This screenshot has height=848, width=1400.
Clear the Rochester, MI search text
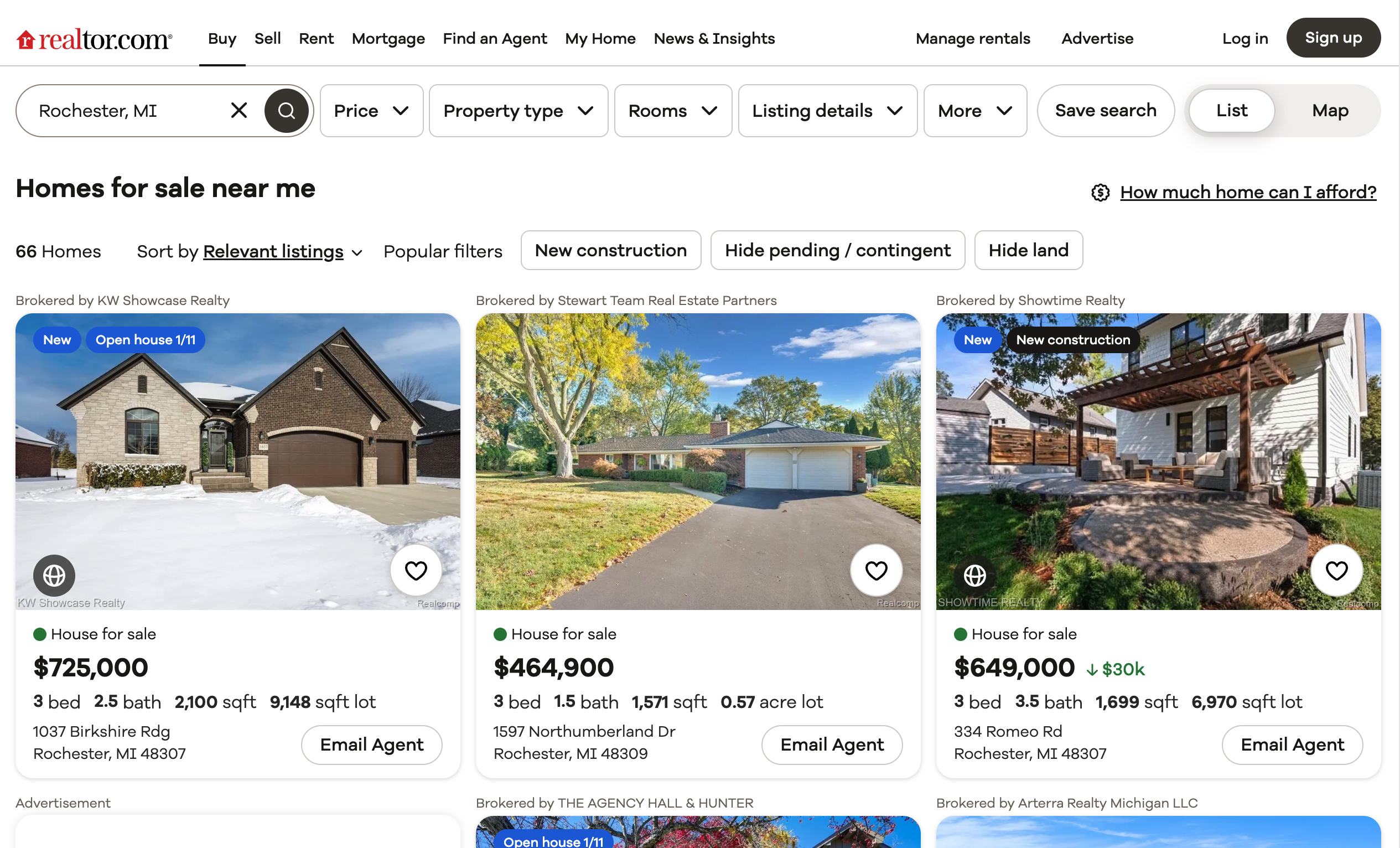pos(239,110)
